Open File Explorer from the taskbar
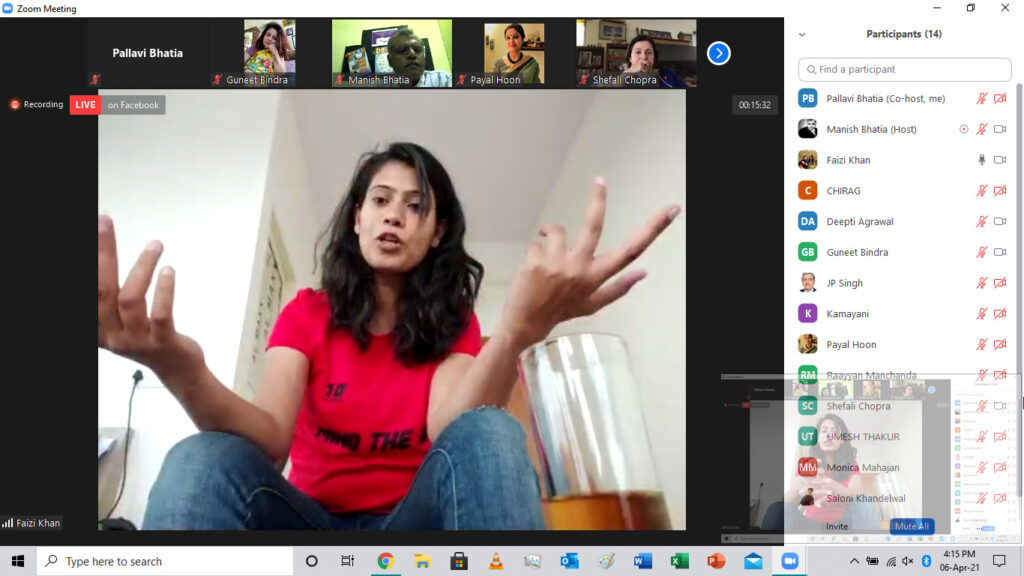Viewport: 1024px width, 576px height. click(422, 561)
